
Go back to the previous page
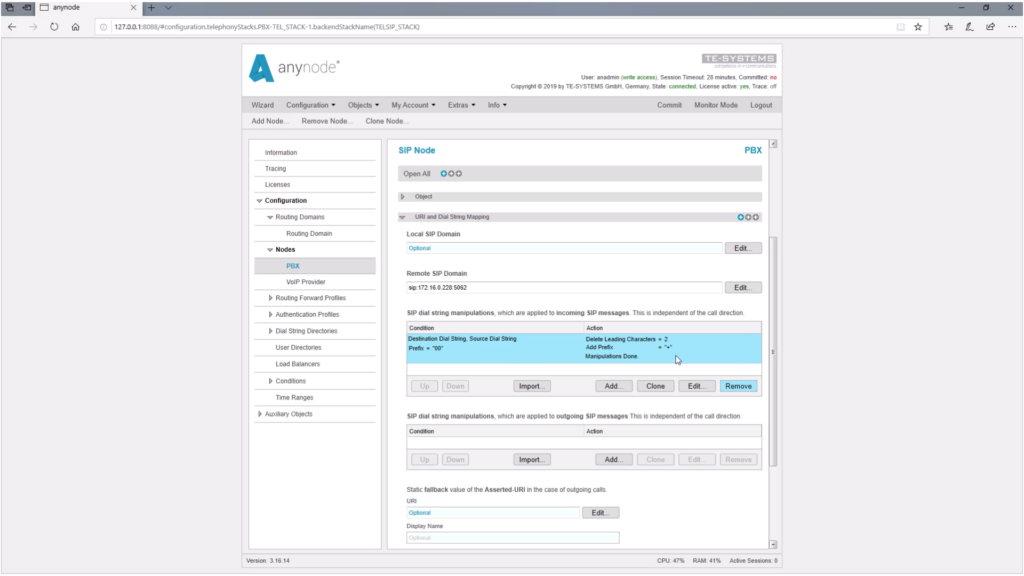(12, 27)
